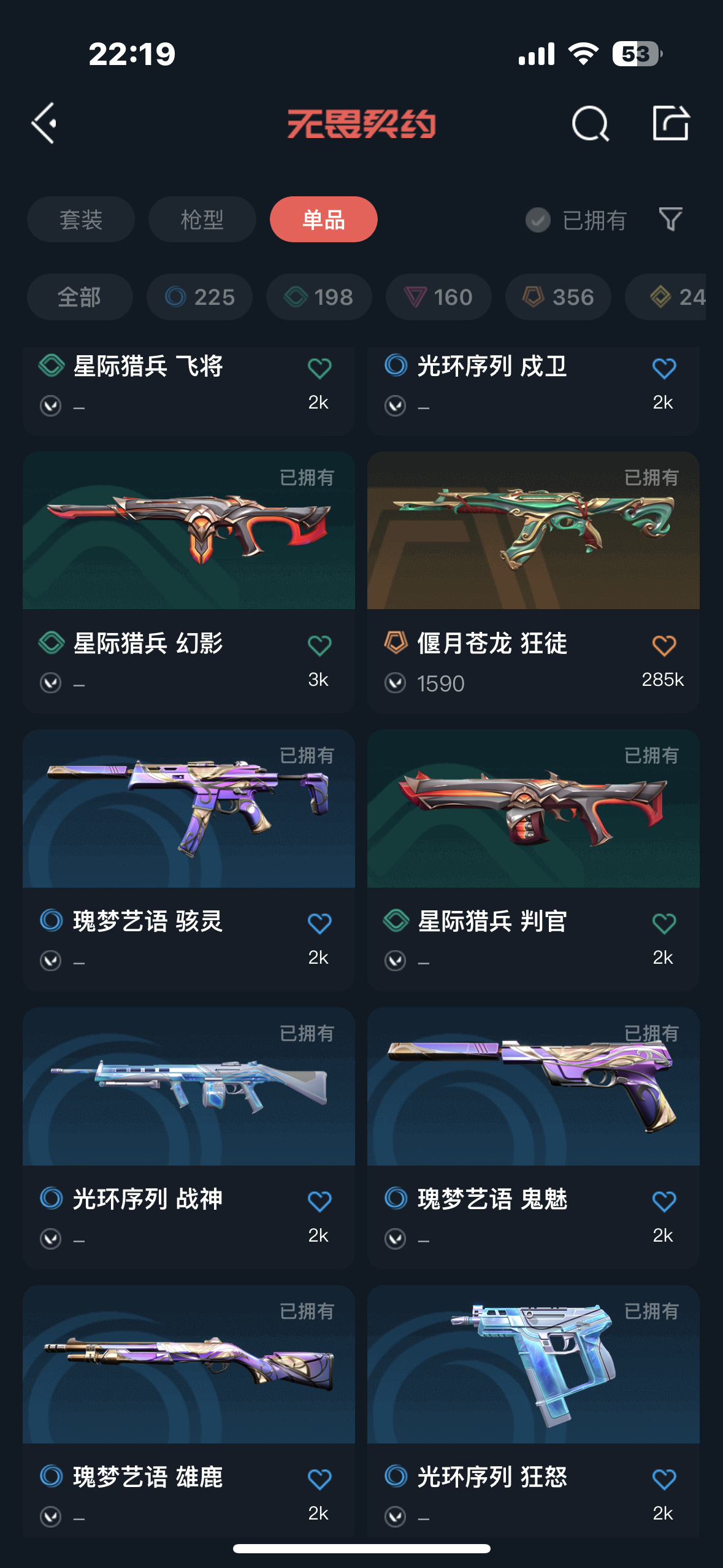Open the filter funnel icon
723x1568 pixels.
pyautogui.click(x=670, y=219)
